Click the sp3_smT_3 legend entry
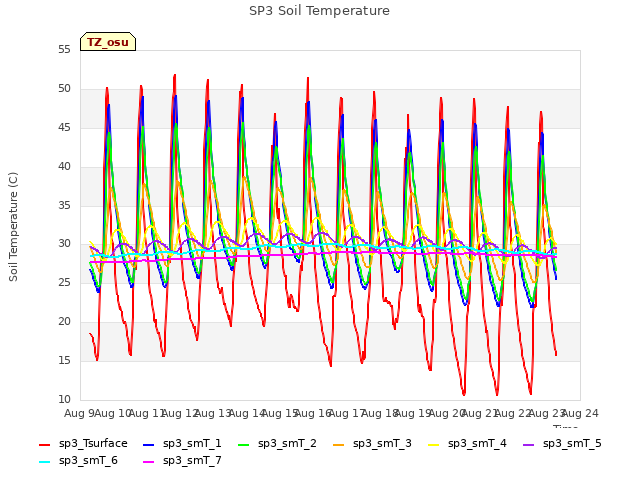This screenshot has width=640, height=480. pyautogui.click(x=372, y=444)
